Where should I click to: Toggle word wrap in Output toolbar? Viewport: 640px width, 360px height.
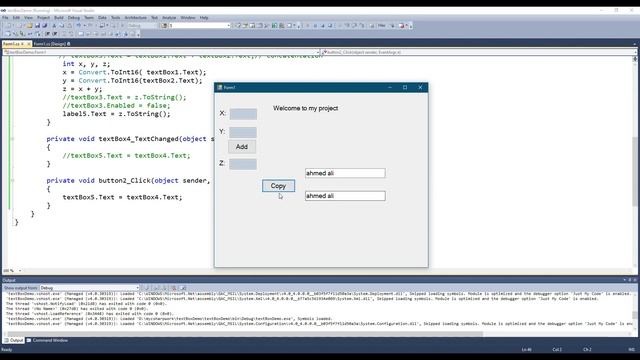coord(183,288)
